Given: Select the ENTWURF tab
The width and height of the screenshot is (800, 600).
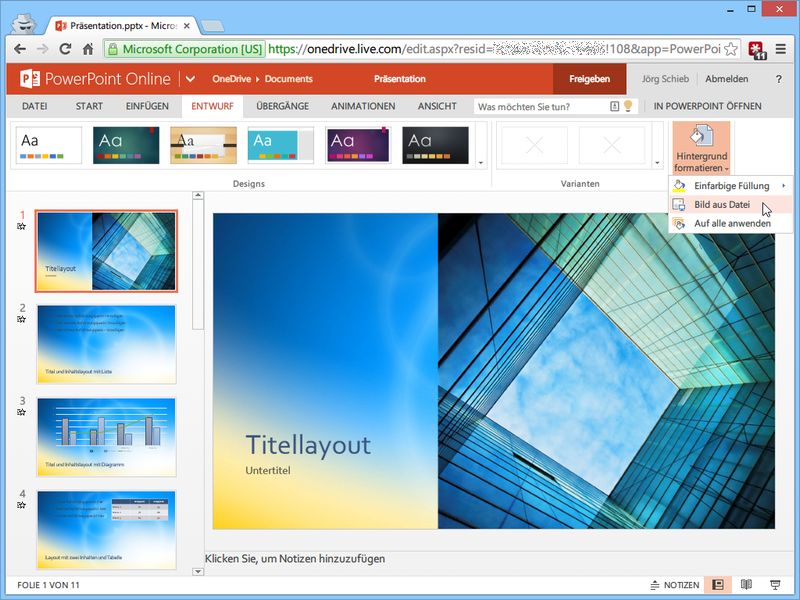Looking at the screenshot, I should point(212,106).
